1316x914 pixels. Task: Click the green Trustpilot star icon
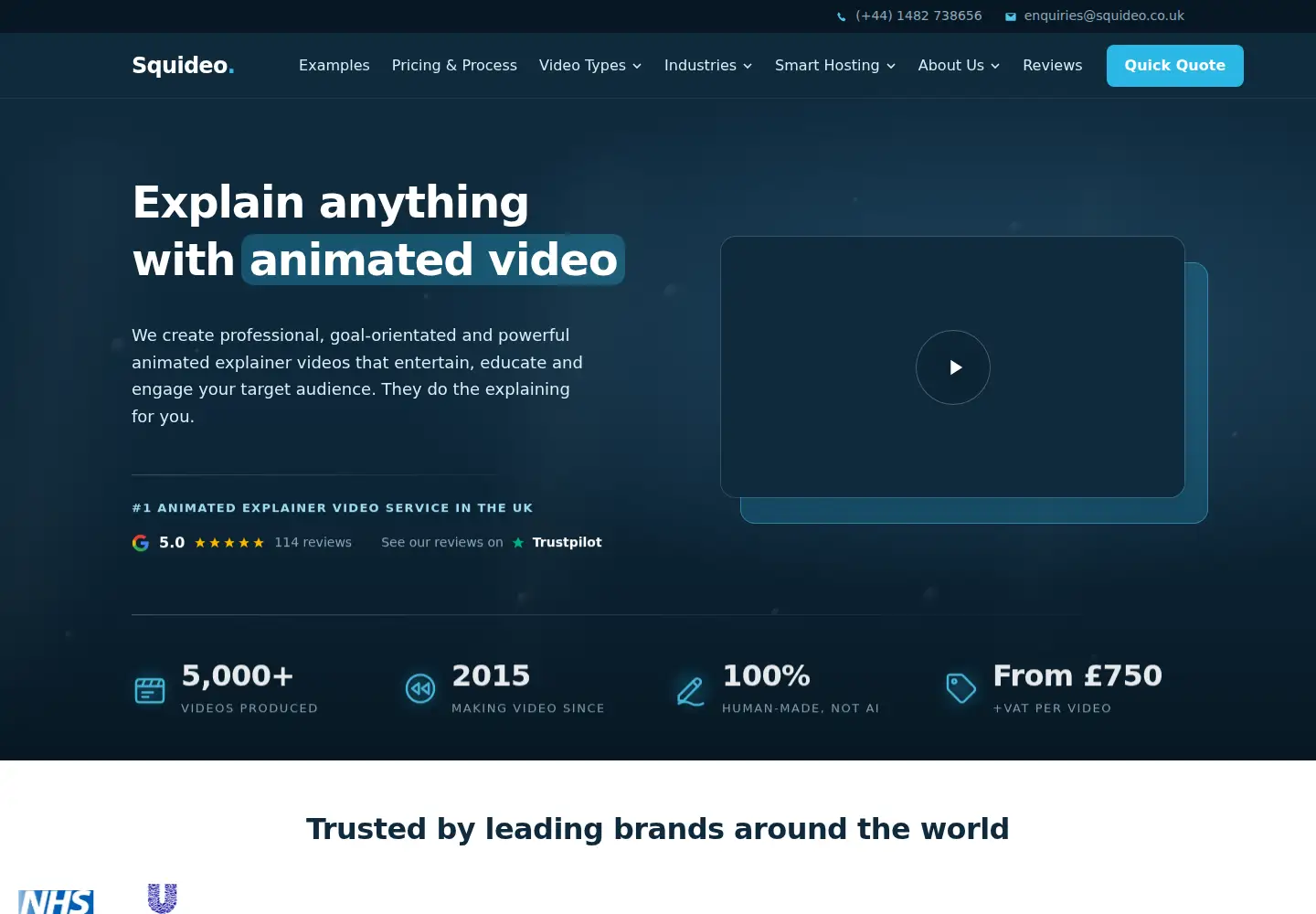point(518,543)
